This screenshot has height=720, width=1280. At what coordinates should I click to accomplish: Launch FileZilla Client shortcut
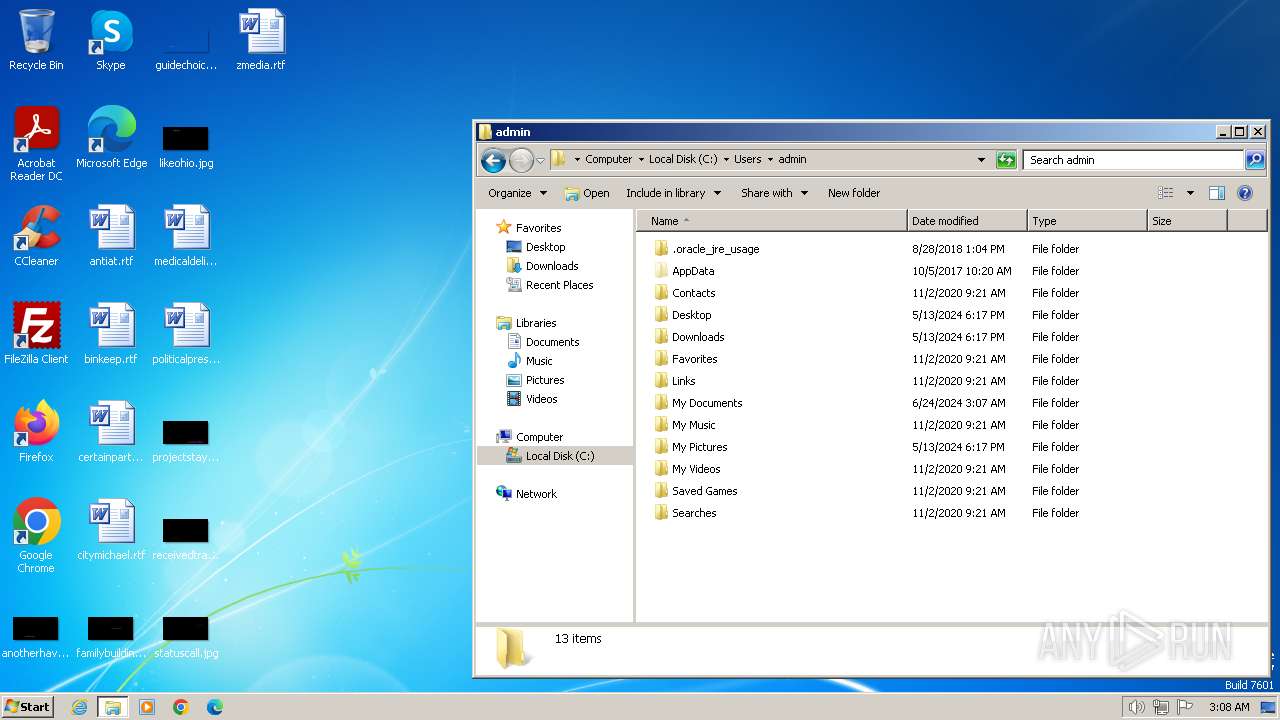click(x=36, y=334)
